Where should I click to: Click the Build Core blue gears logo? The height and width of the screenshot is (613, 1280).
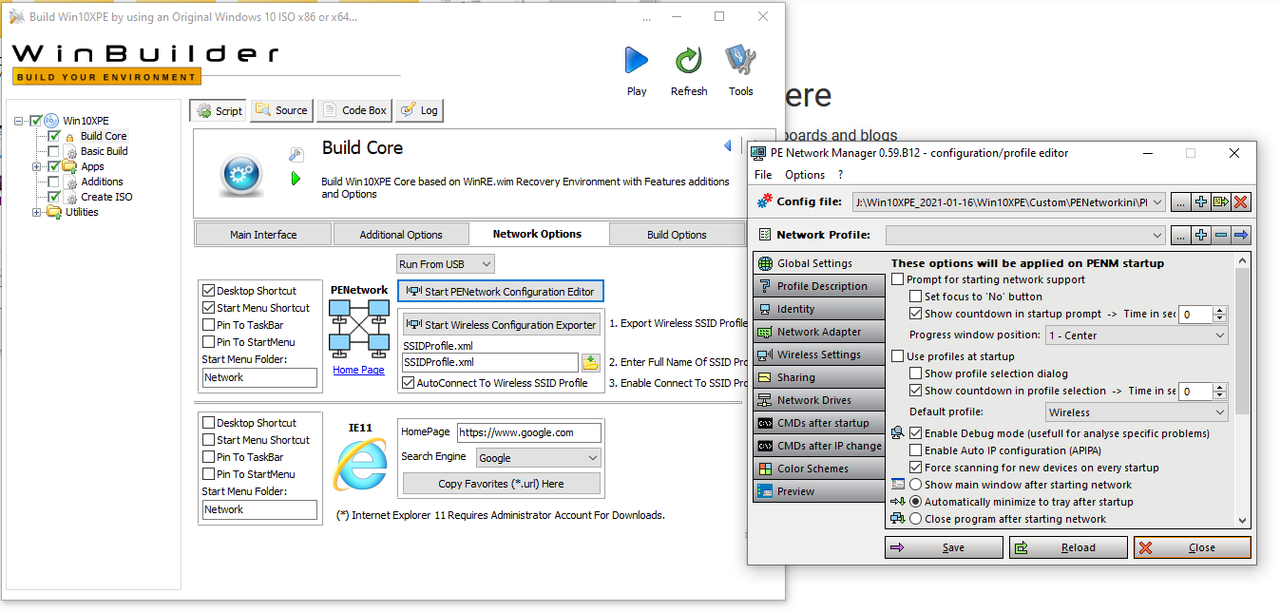(x=243, y=174)
